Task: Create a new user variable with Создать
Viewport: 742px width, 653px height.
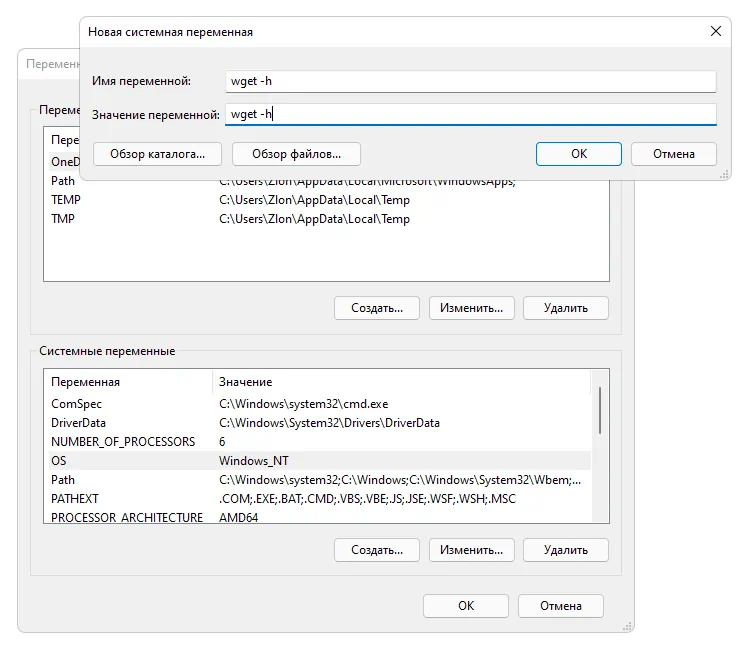Action: (377, 308)
